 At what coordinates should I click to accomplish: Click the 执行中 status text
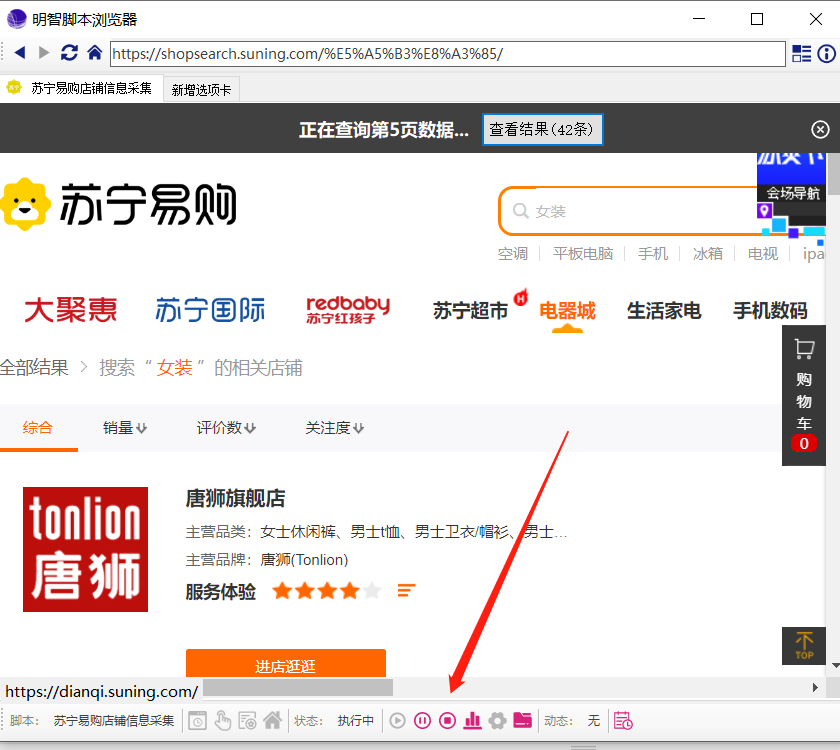point(356,721)
